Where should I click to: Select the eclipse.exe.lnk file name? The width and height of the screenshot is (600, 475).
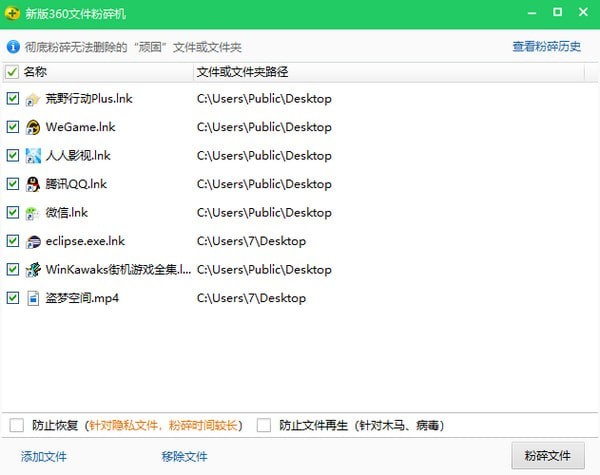click(85, 241)
